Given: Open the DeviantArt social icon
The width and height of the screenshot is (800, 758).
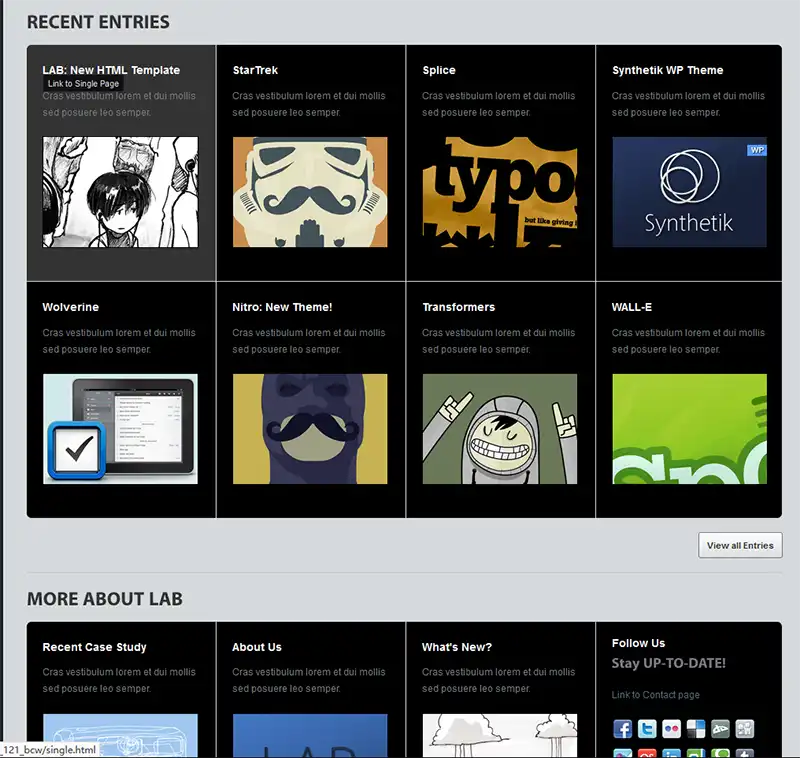Looking at the screenshot, I should tap(720, 729).
